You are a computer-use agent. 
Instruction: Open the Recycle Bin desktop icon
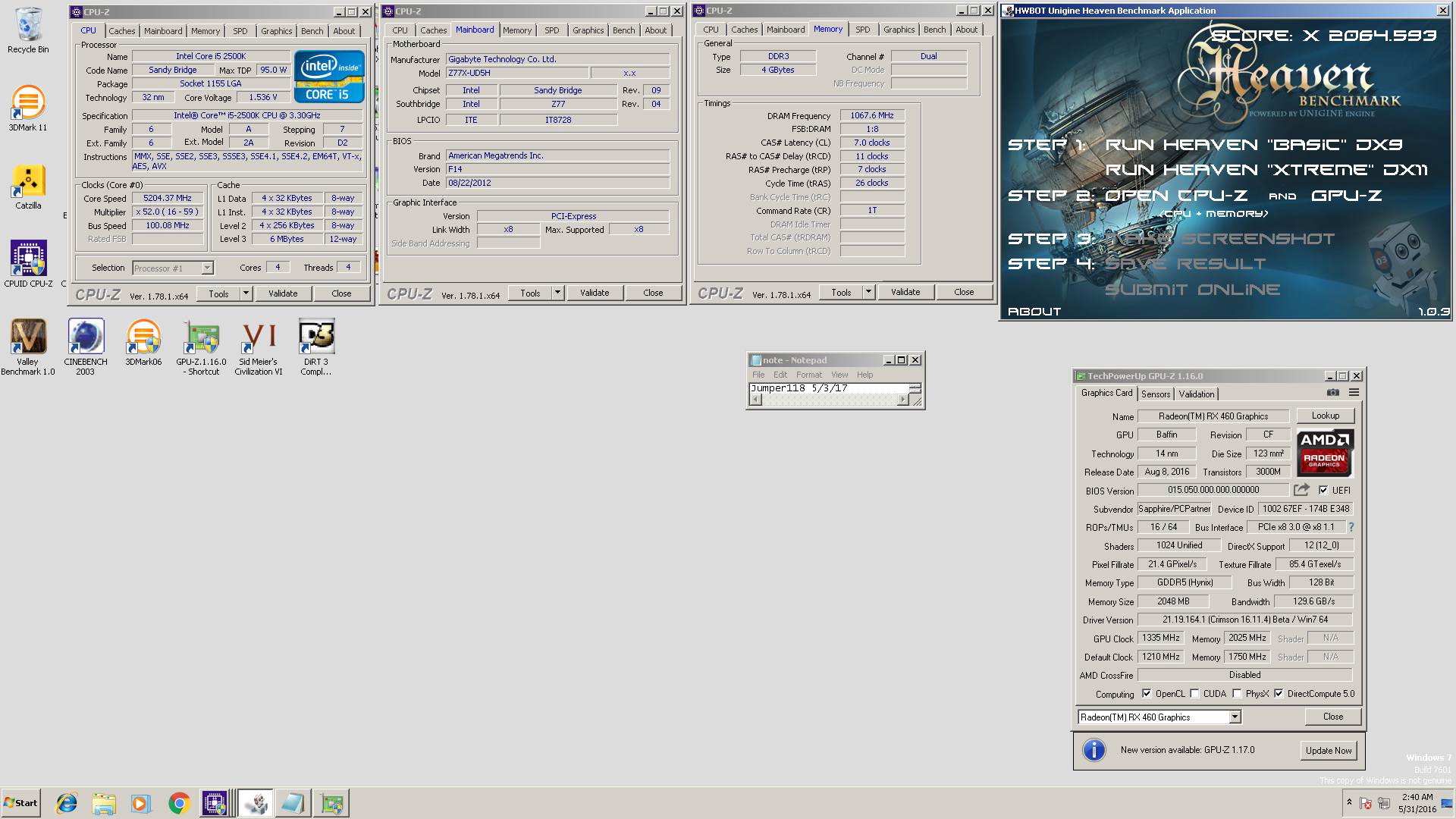[x=28, y=30]
